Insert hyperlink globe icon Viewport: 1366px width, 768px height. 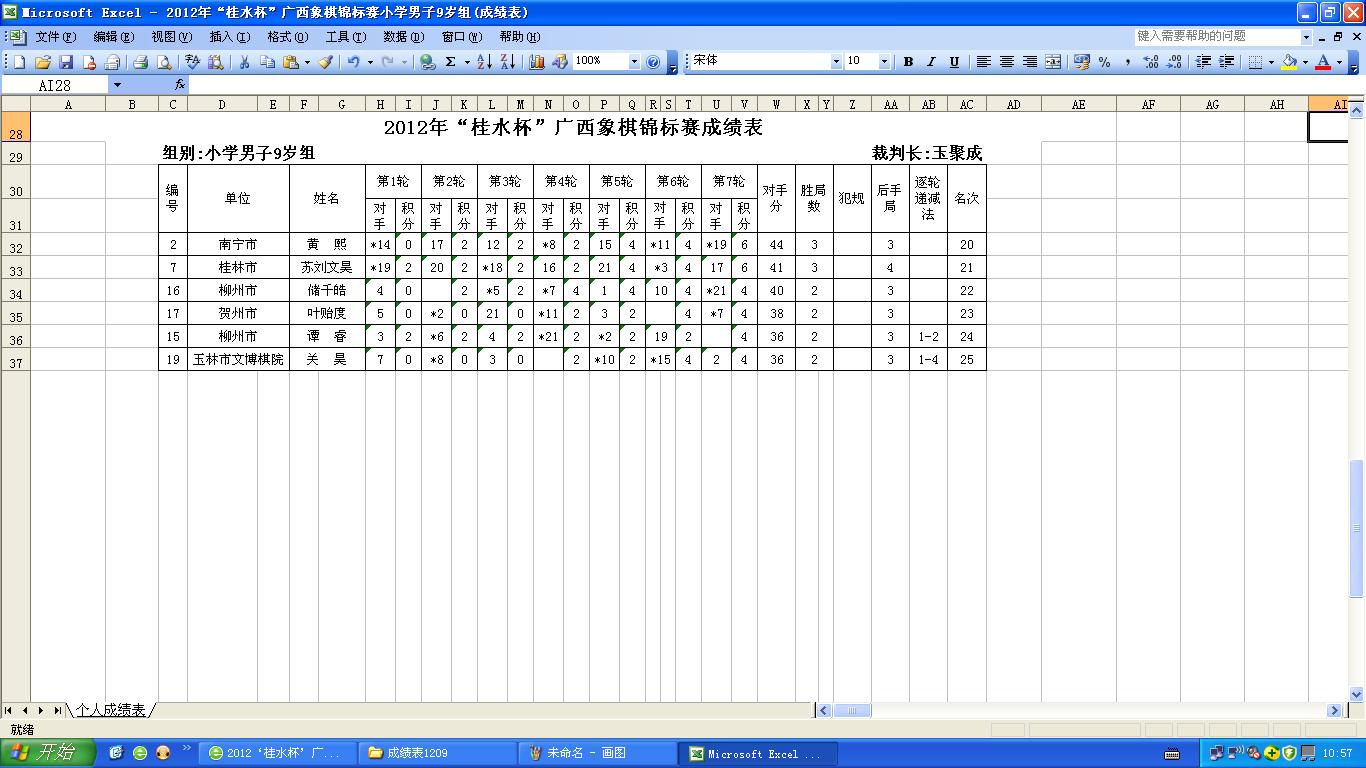428,62
